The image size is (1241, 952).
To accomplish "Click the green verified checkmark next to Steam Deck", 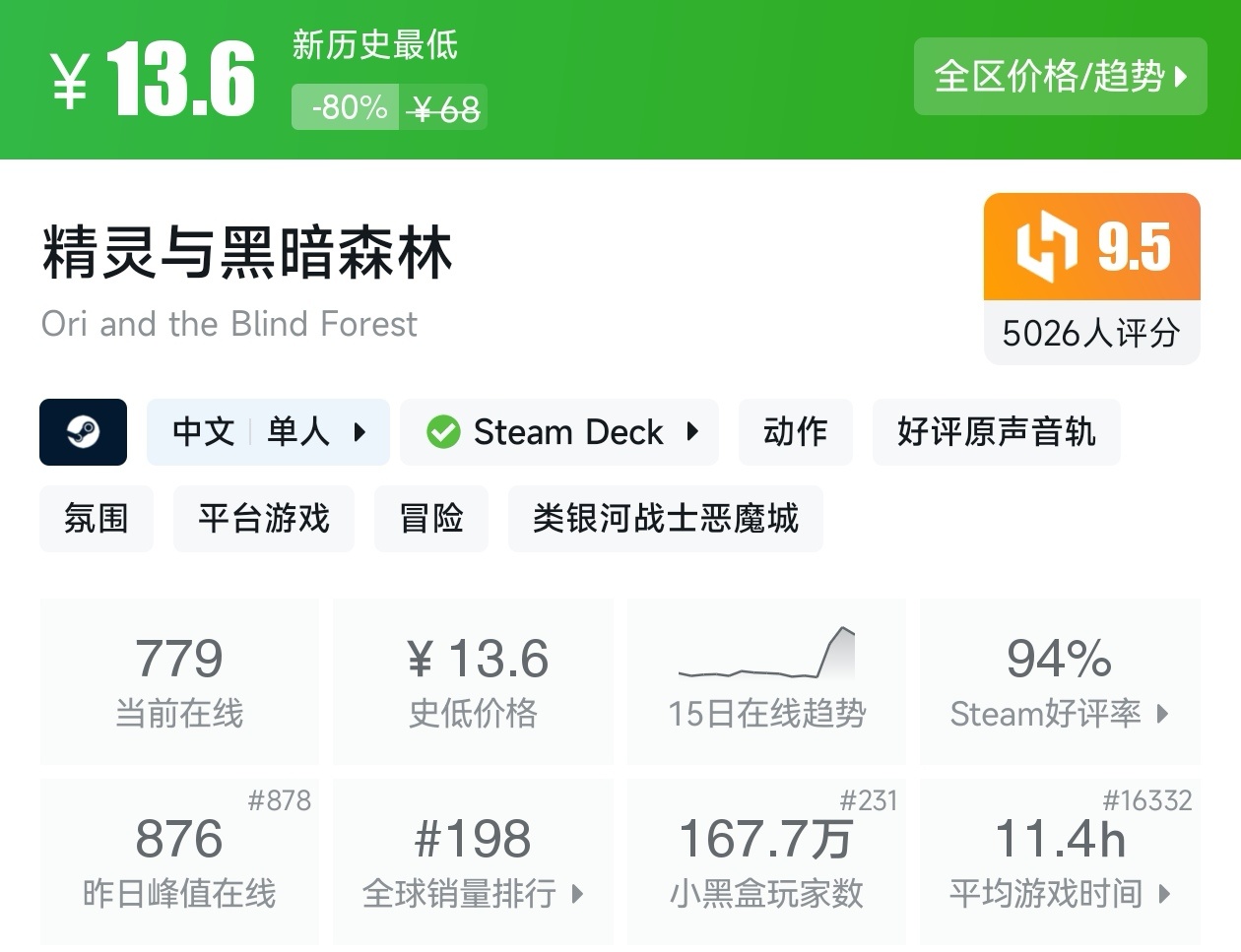I will [444, 431].
